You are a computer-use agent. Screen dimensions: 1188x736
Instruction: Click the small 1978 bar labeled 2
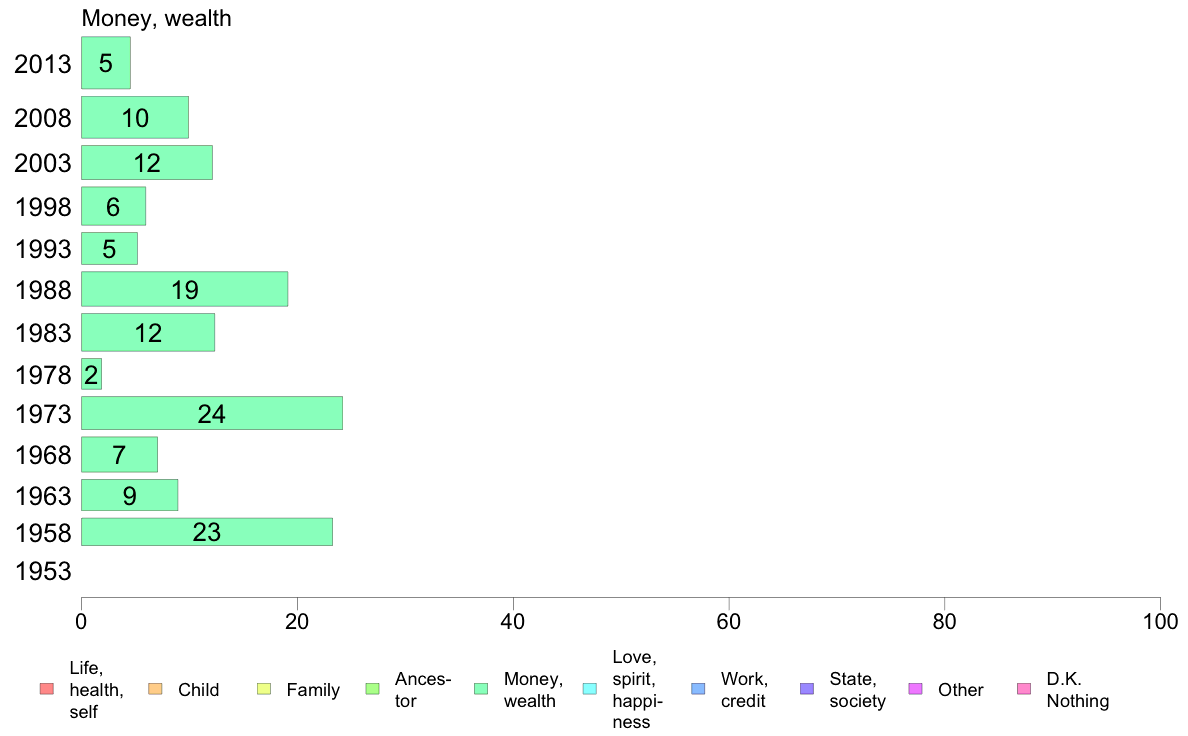coord(91,374)
